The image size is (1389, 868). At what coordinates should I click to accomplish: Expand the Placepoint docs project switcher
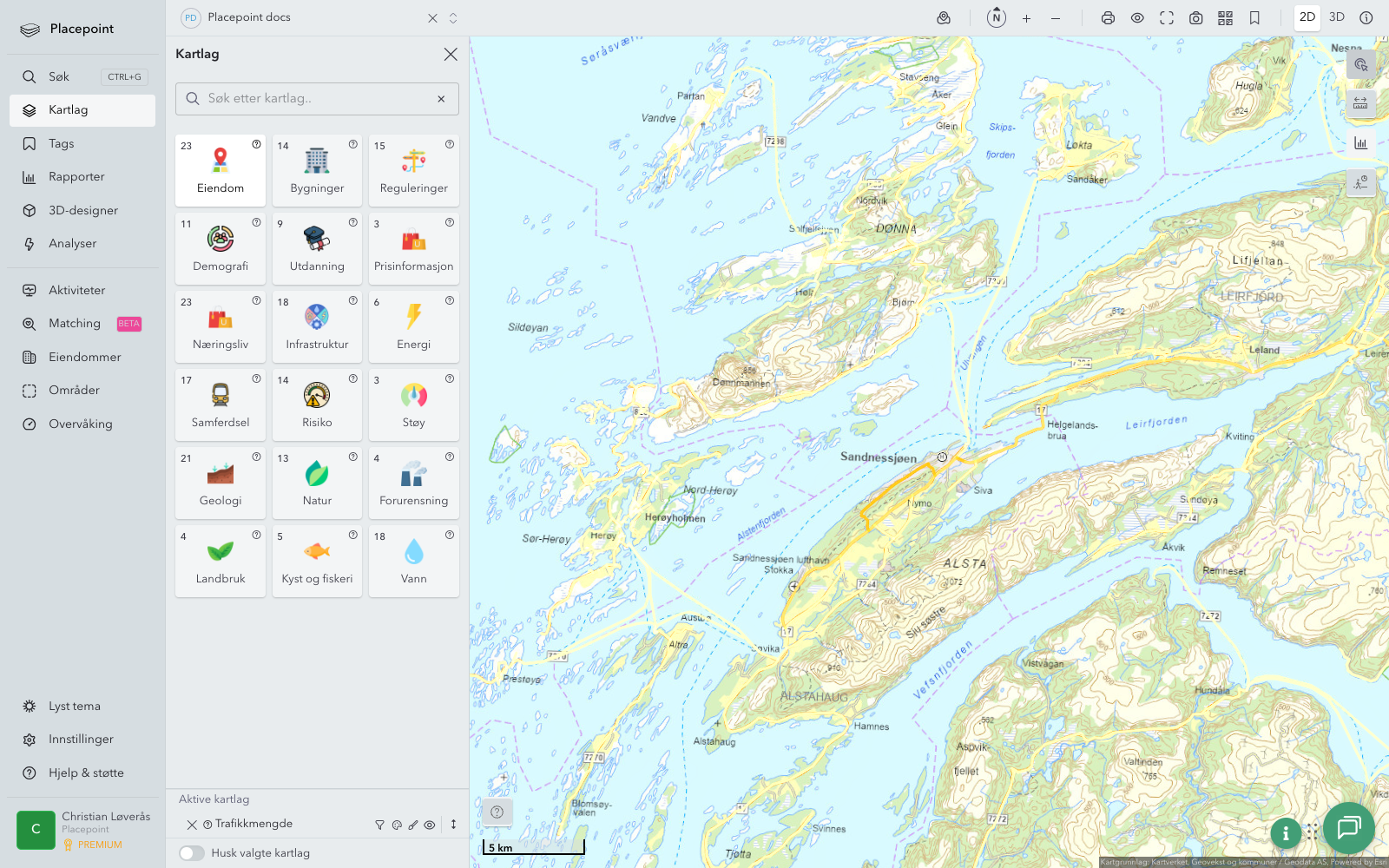coord(453,17)
